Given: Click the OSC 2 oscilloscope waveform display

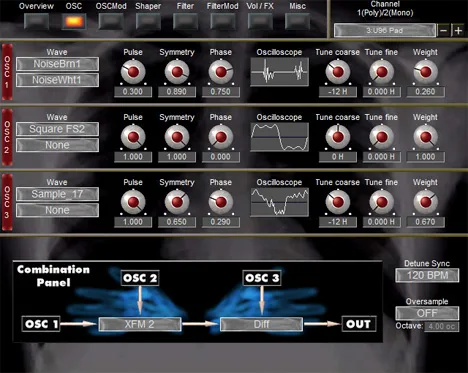Looking at the screenshot, I should point(279,137).
